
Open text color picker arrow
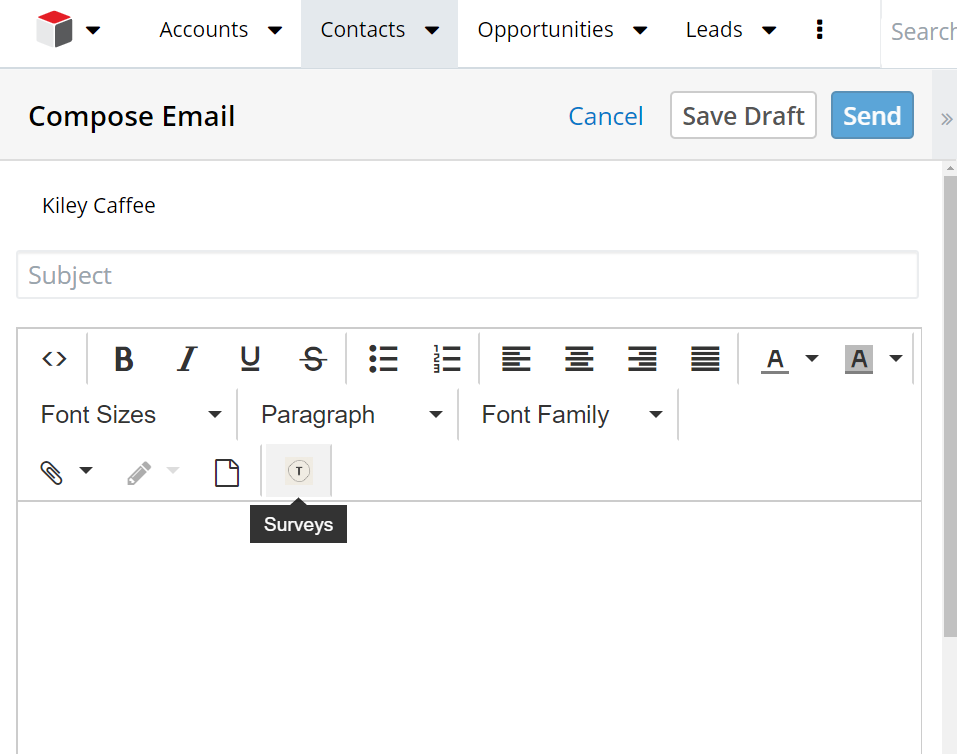[812, 358]
